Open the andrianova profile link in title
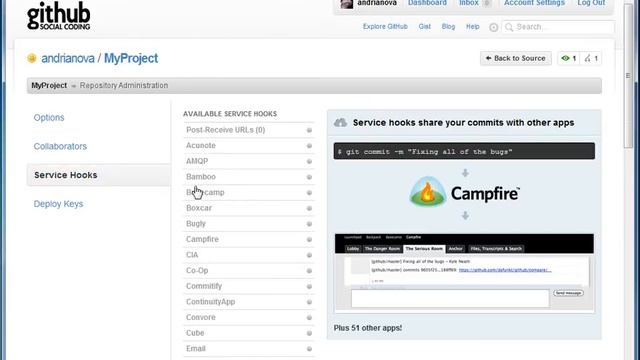The height and width of the screenshot is (360, 640). click(68, 58)
